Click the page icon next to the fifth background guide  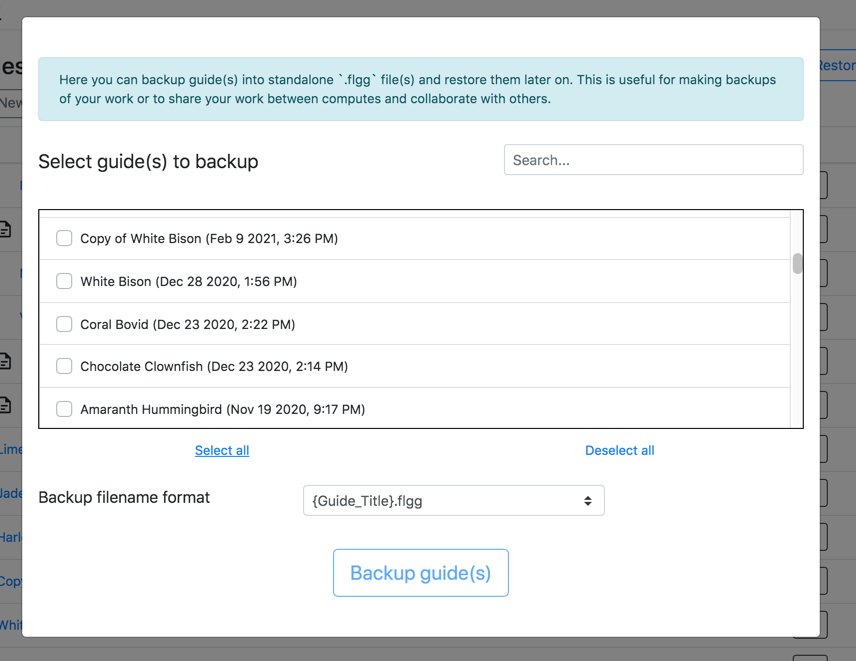click(5, 405)
